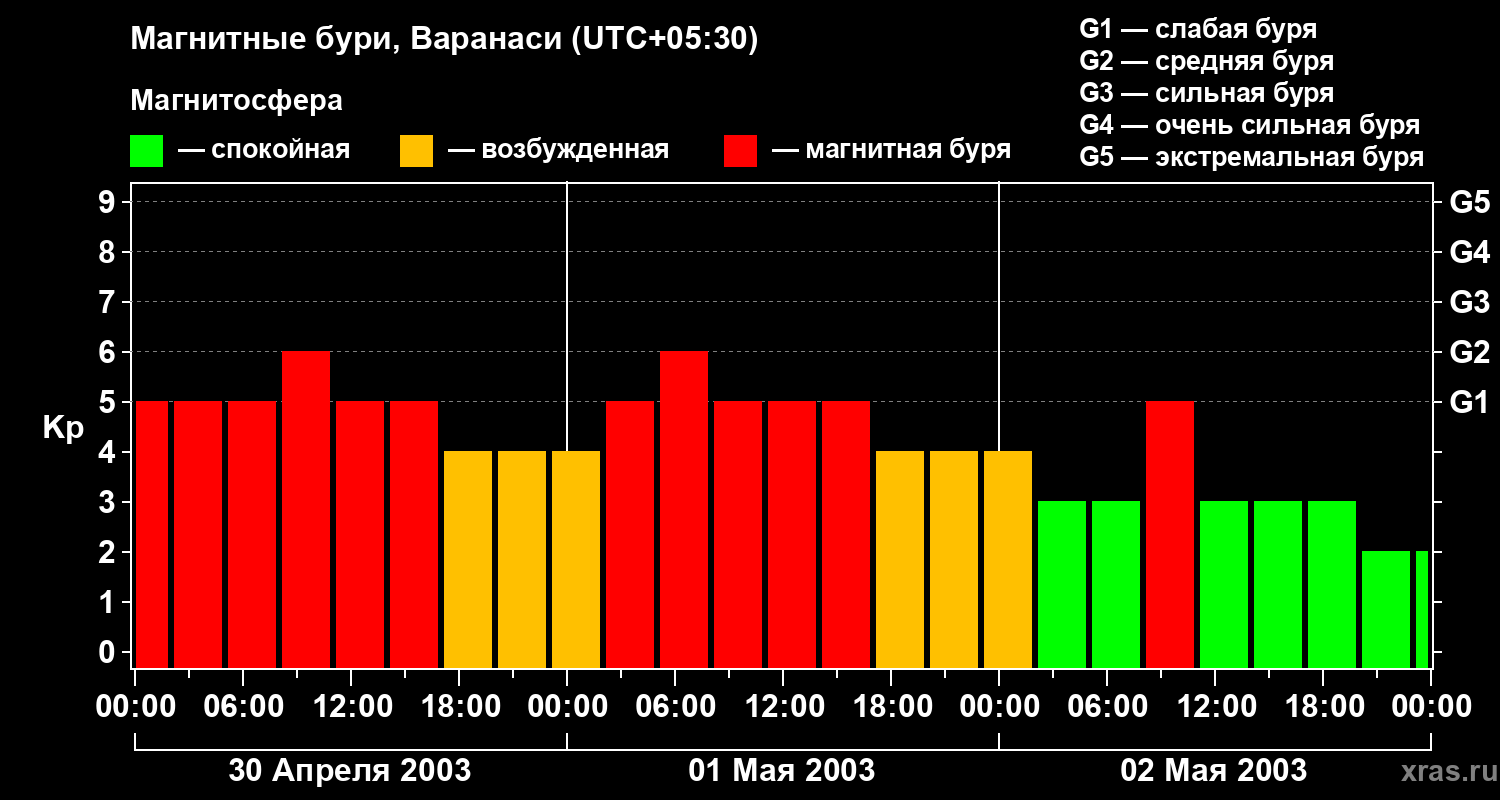Click the 'Магнитосфера' legend heading
This screenshot has width=1500, height=800.
(236, 101)
